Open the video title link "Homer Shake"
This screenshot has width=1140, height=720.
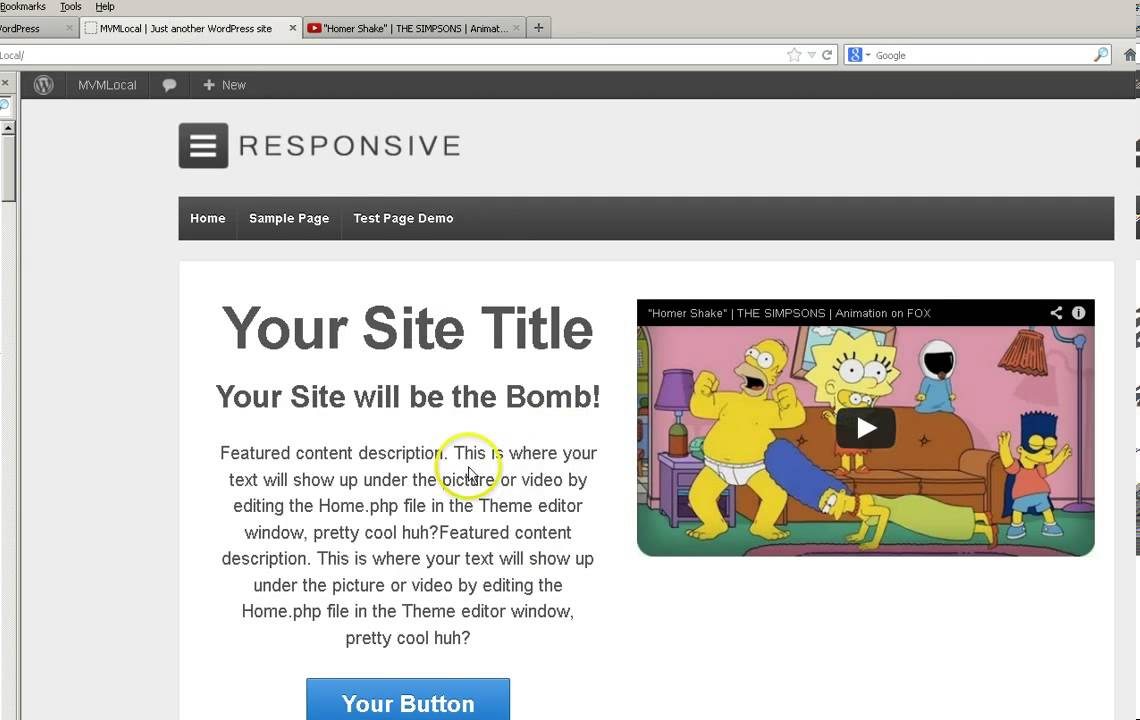point(789,313)
